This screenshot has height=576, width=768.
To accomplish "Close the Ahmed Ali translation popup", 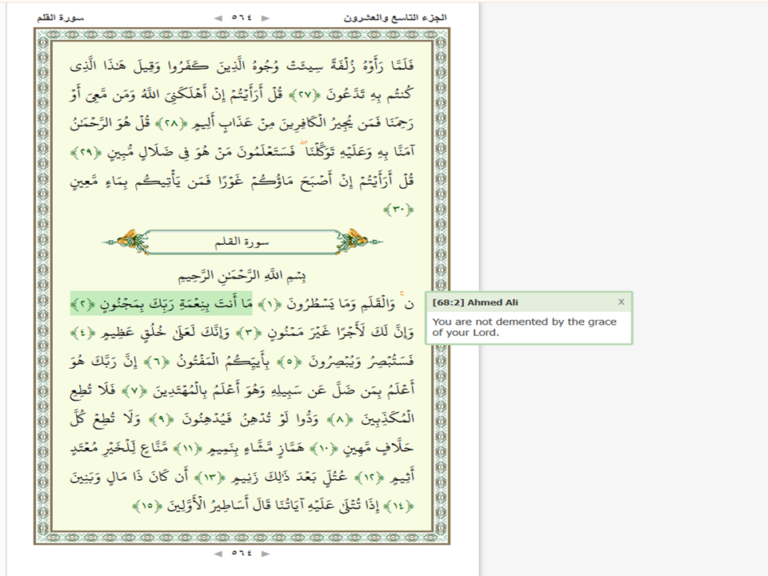I will (x=621, y=302).
